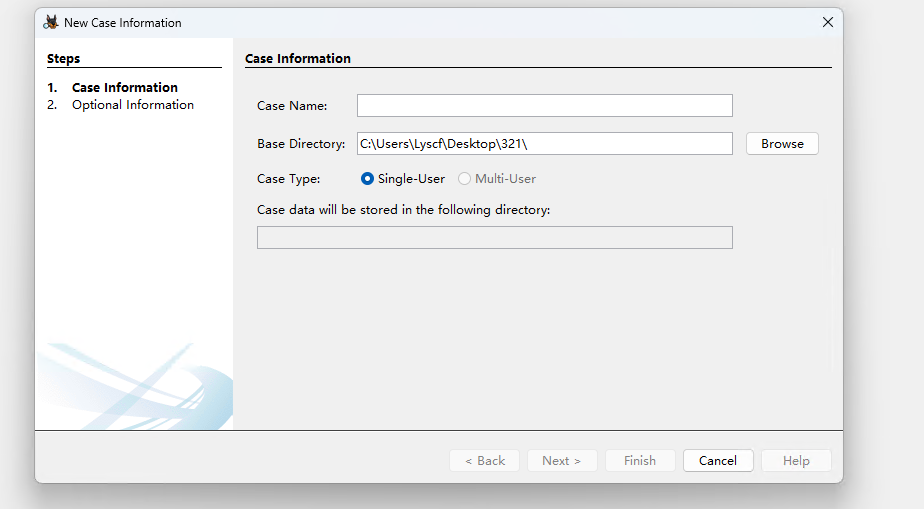The image size is (924, 509).
Task: Open Help for this wizard
Action: tap(796, 461)
